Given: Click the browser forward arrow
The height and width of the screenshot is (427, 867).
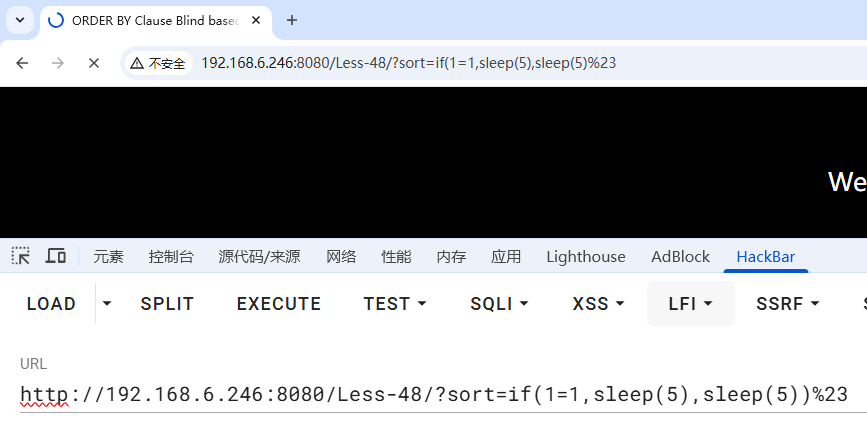Looking at the screenshot, I should [x=58, y=63].
